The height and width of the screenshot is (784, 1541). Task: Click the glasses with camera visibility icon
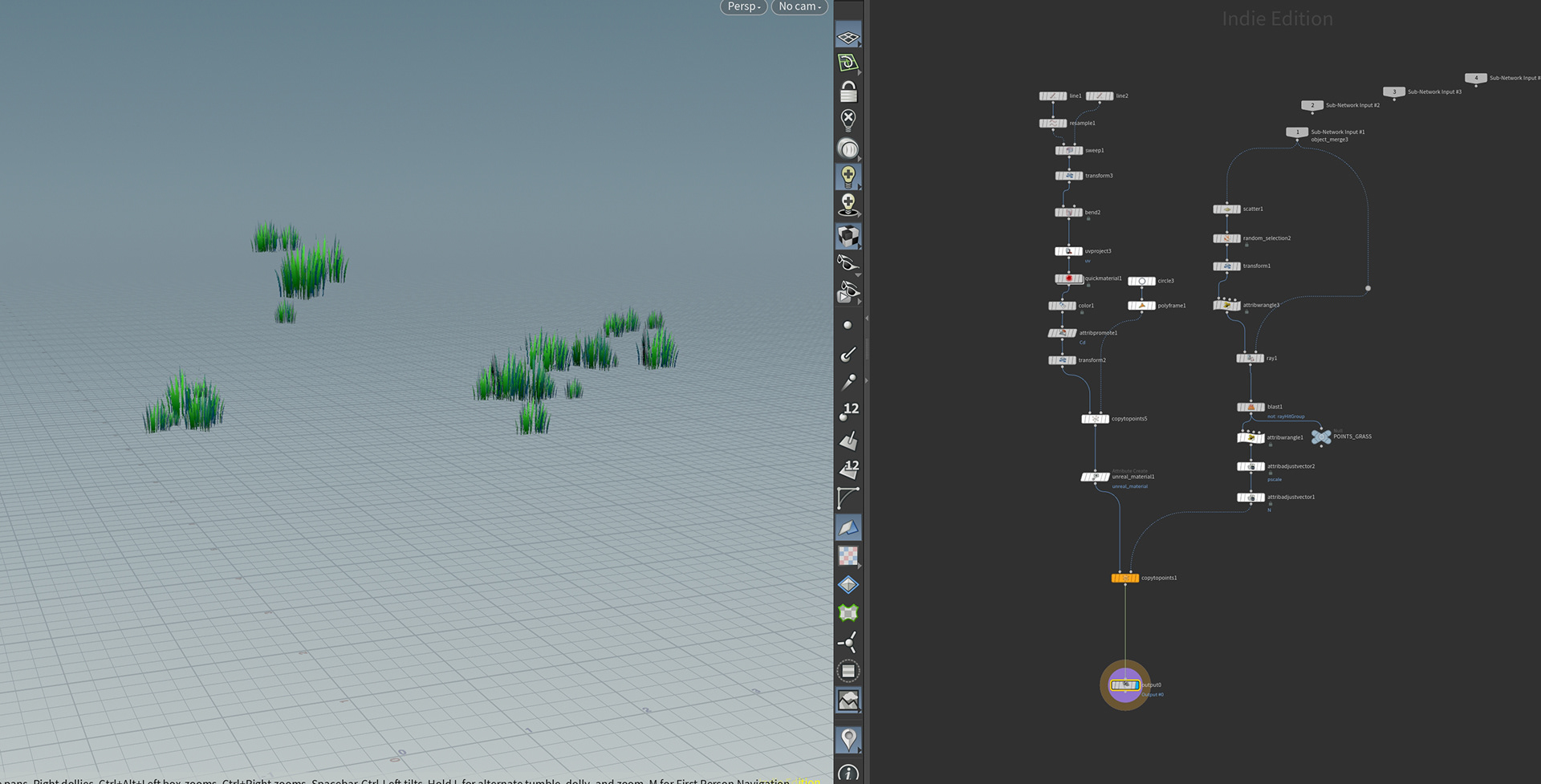point(848,291)
